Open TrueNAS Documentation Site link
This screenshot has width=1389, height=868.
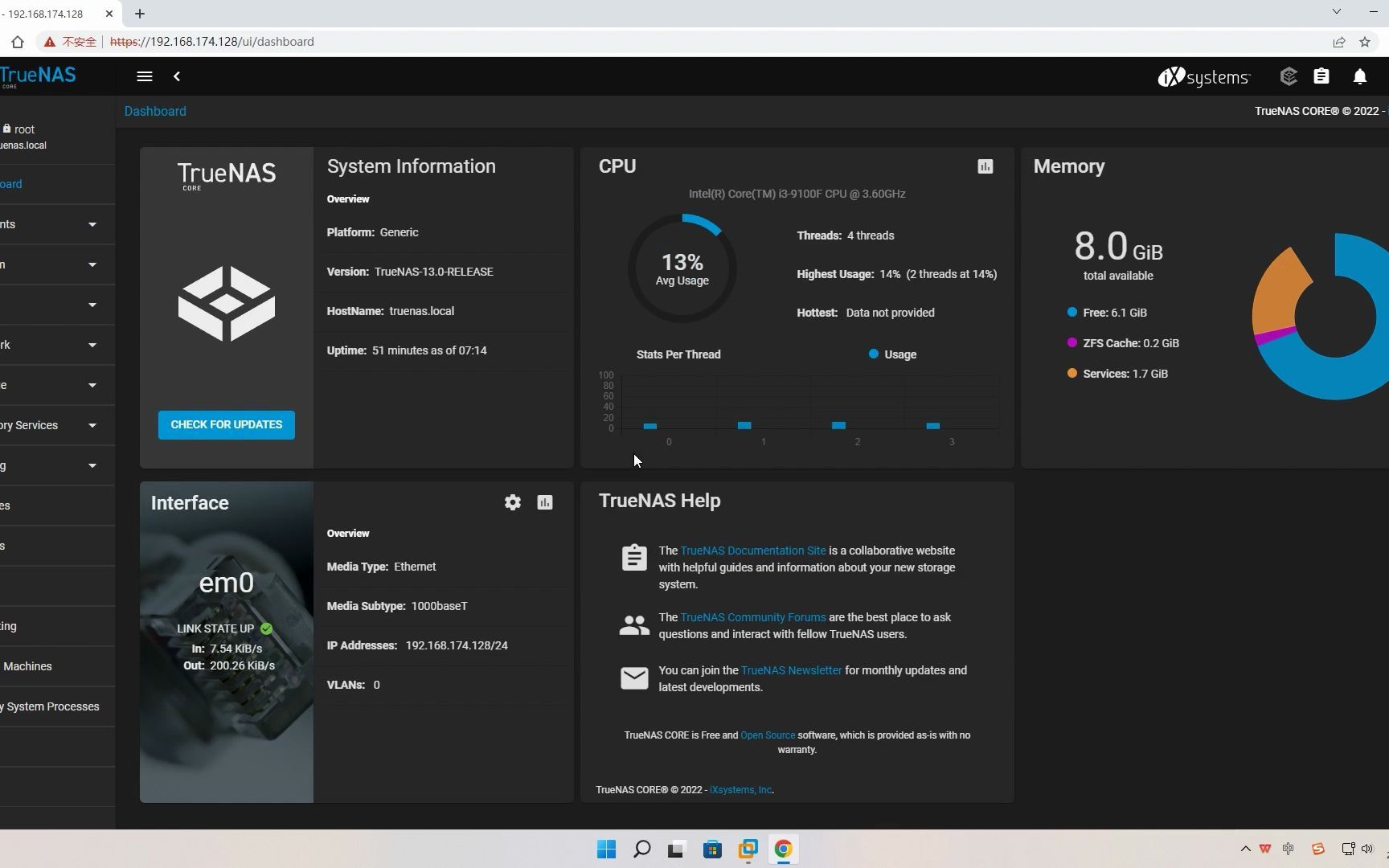(753, 551)
